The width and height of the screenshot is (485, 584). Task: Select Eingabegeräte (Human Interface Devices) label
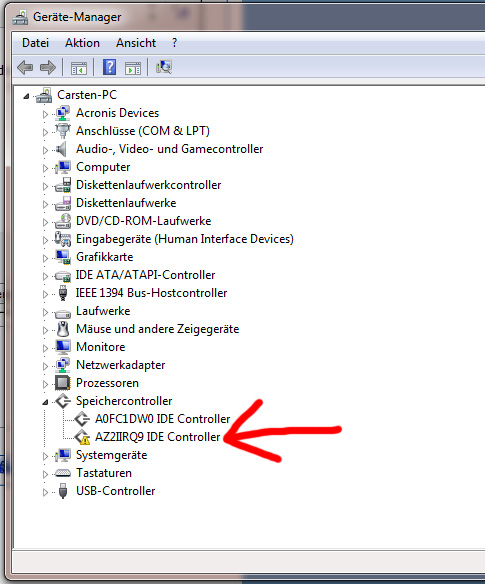(x=185, y=239)
